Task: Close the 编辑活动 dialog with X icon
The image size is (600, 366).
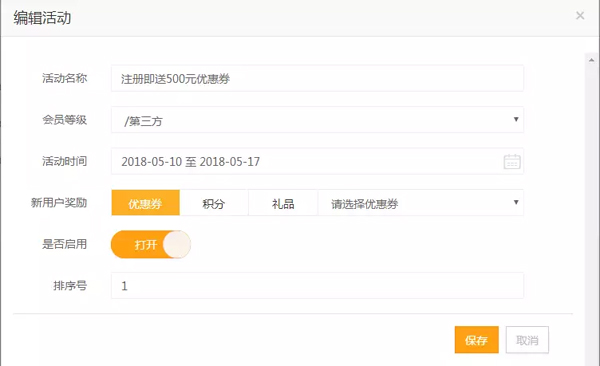Action: point(580,16)
